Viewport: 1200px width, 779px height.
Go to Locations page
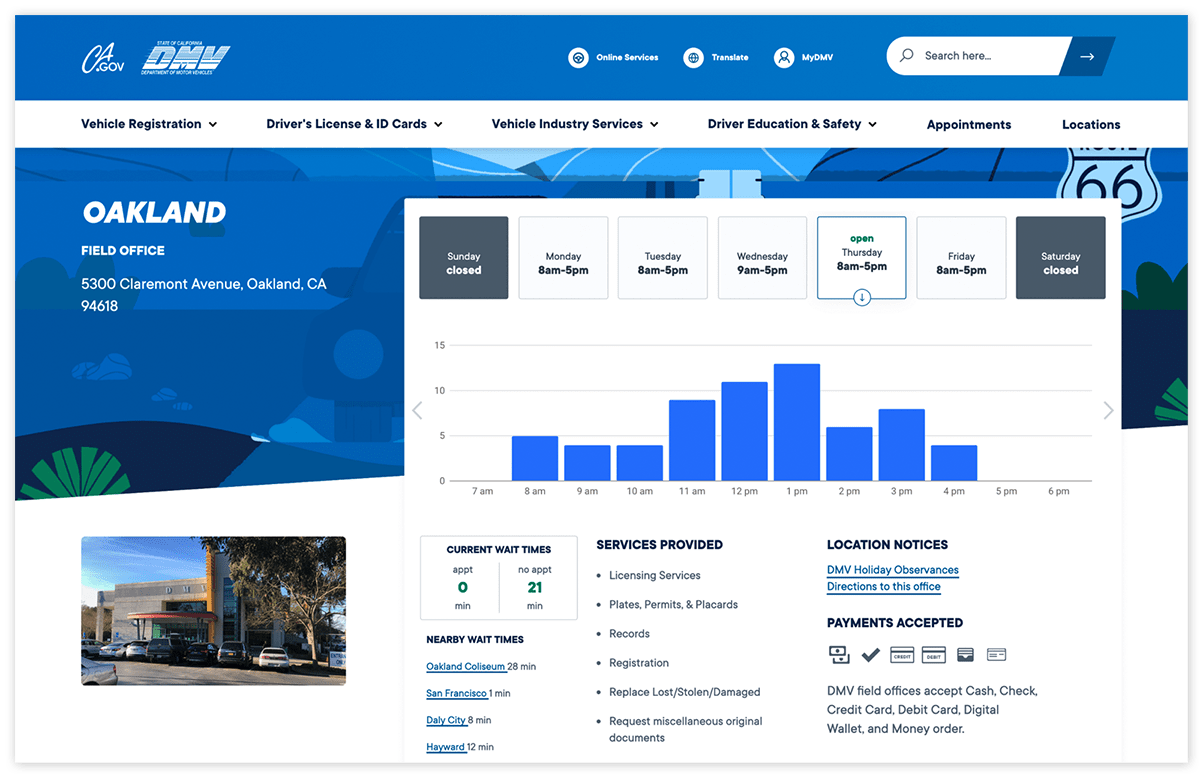[1091, 125]
